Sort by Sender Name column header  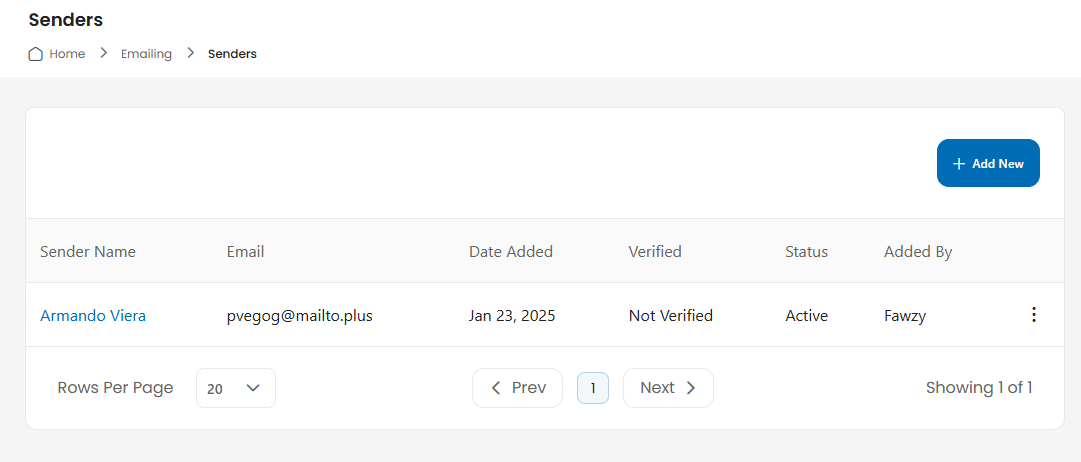pyautogui.click(x=88, y=252)
